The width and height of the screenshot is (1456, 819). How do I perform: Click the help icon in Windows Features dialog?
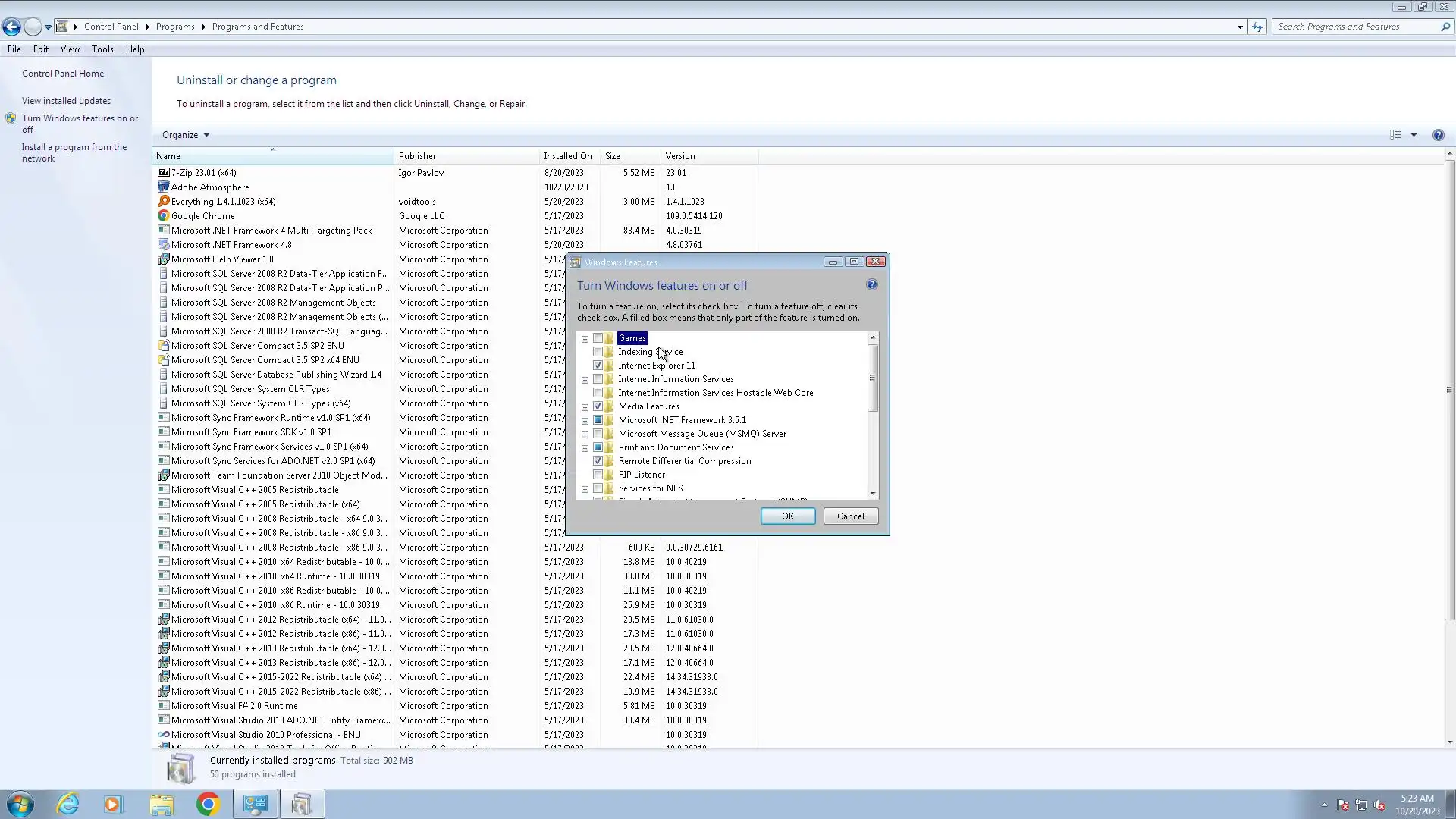point(871,285)
